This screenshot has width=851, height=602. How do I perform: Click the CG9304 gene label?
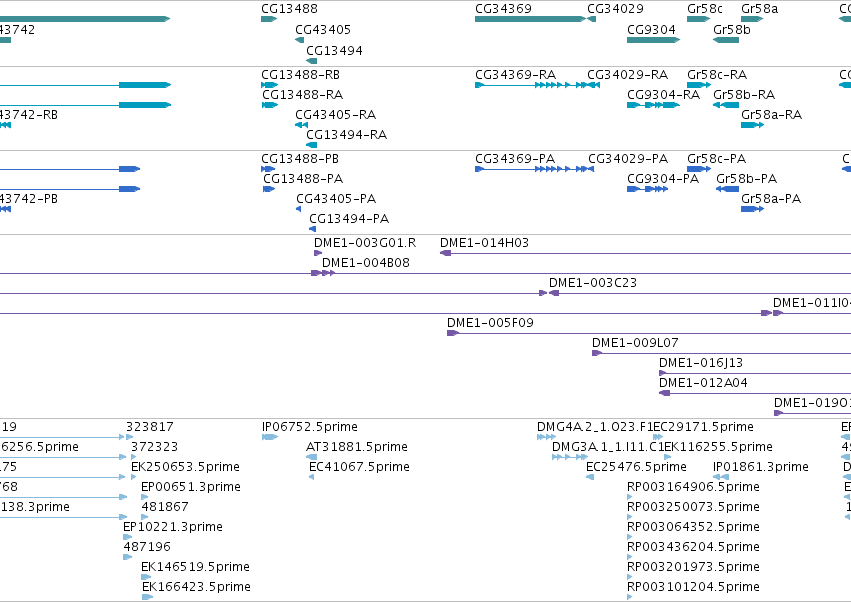[651, 30]
